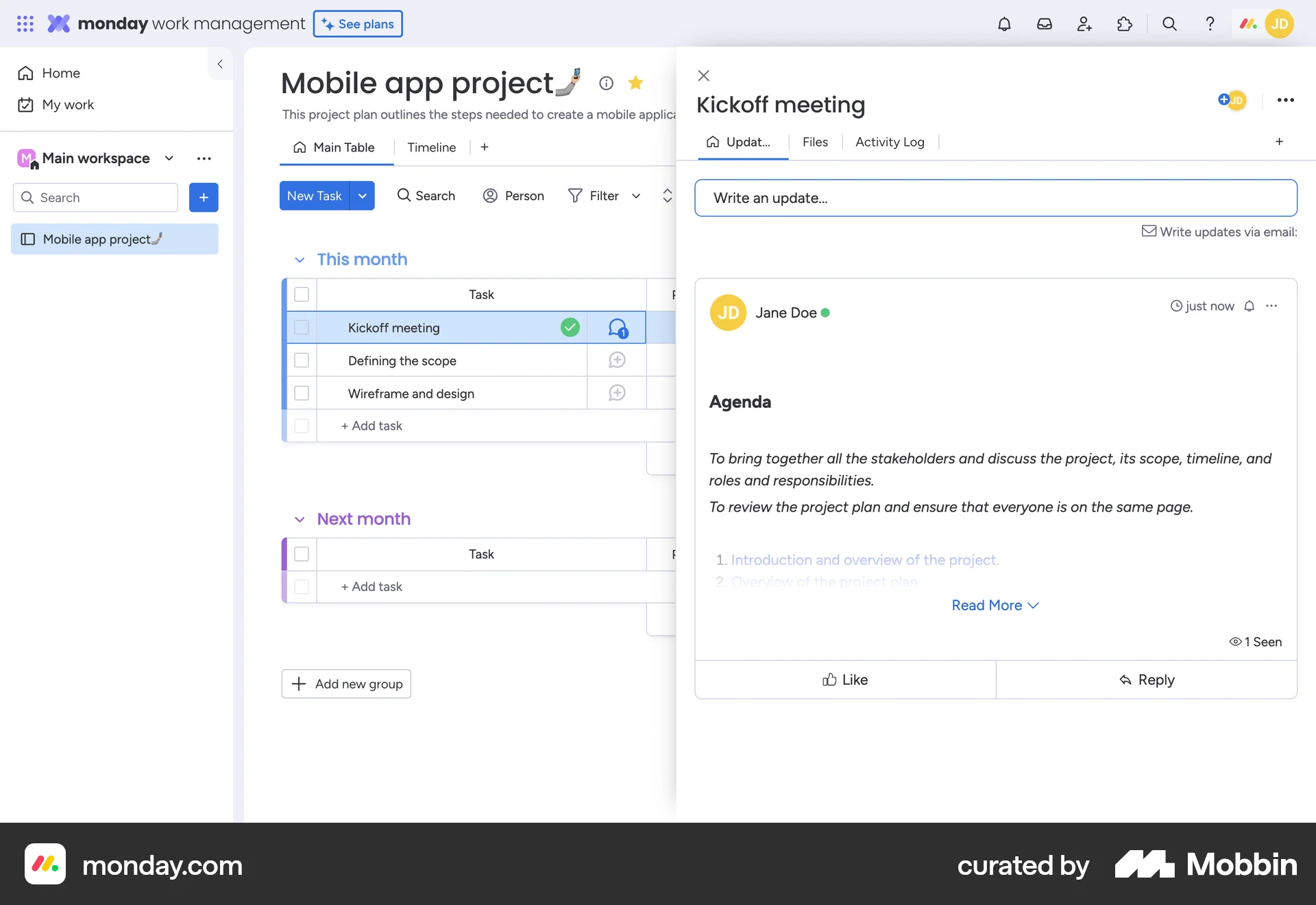
Task: Open the inbox tray icon
Action: point(1044,24)
